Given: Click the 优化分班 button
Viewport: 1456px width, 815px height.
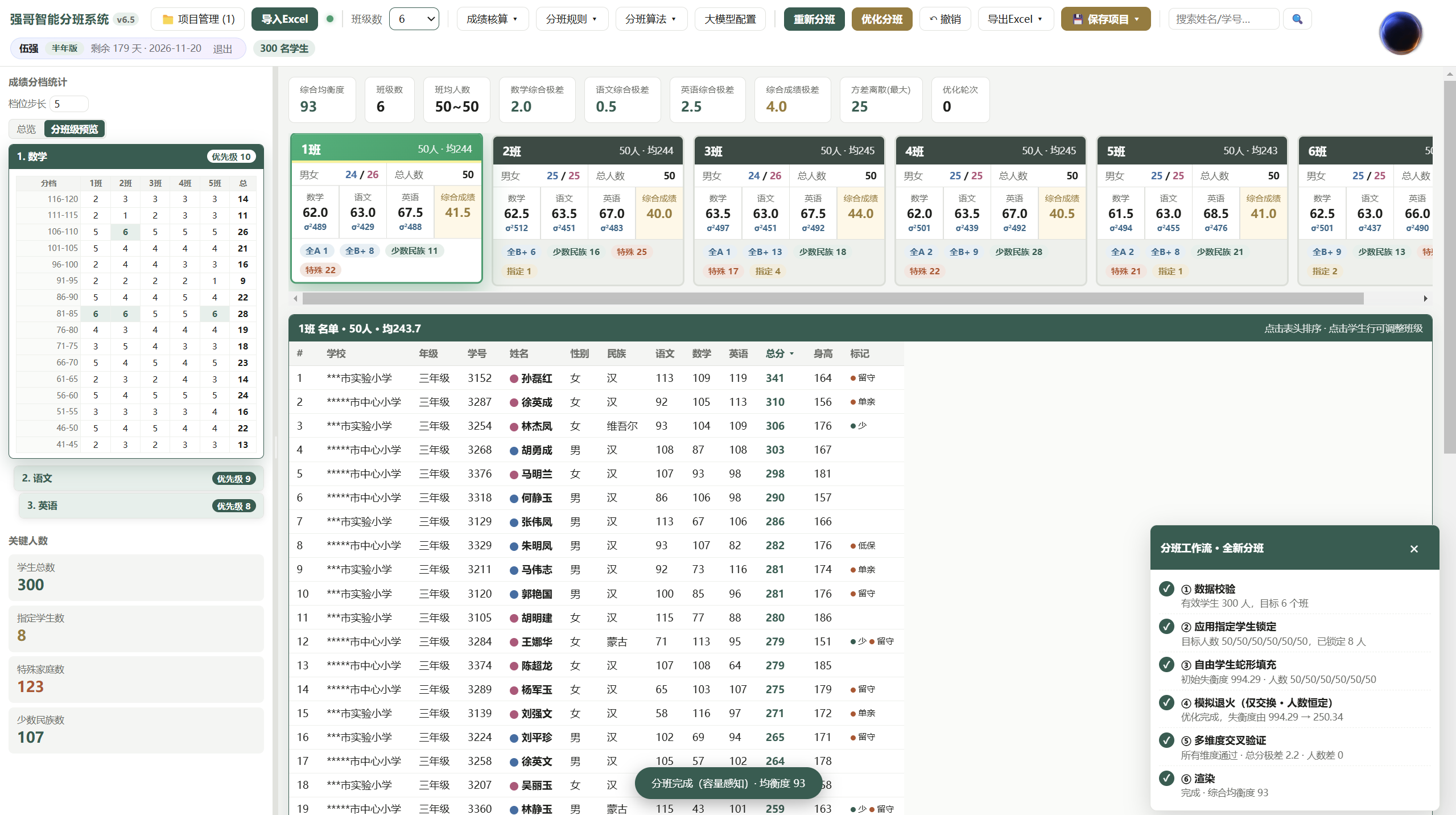Looking at the screenshot, I should click(x=882, y=19).
